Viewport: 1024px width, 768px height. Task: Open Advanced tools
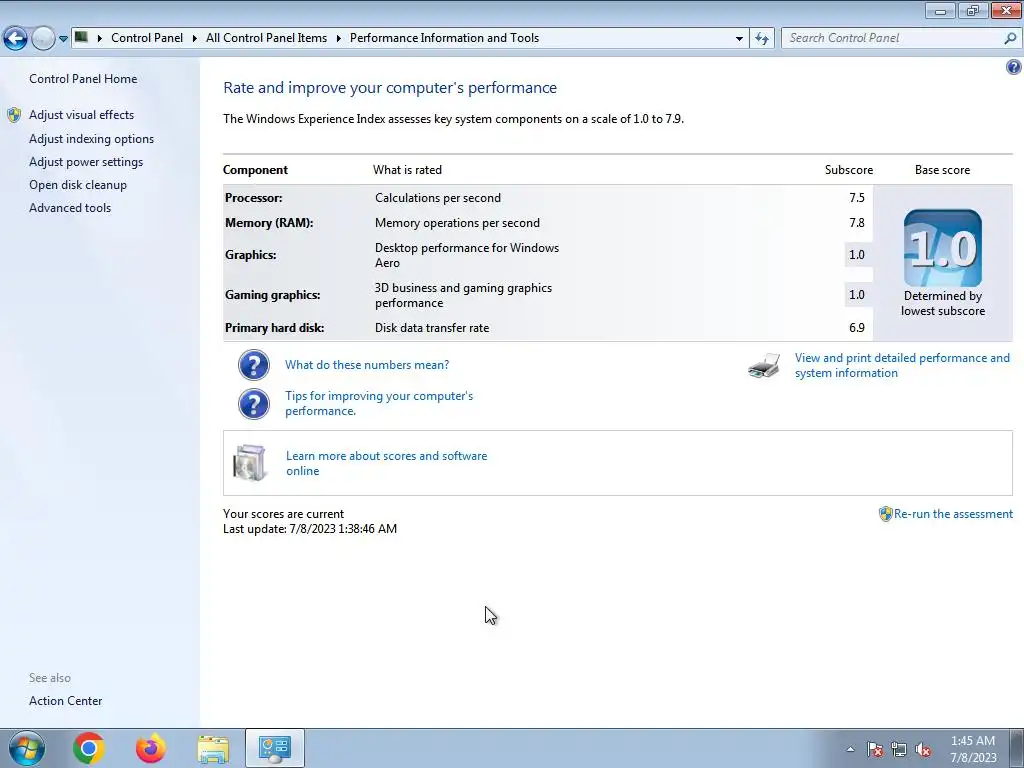(70, 207)
